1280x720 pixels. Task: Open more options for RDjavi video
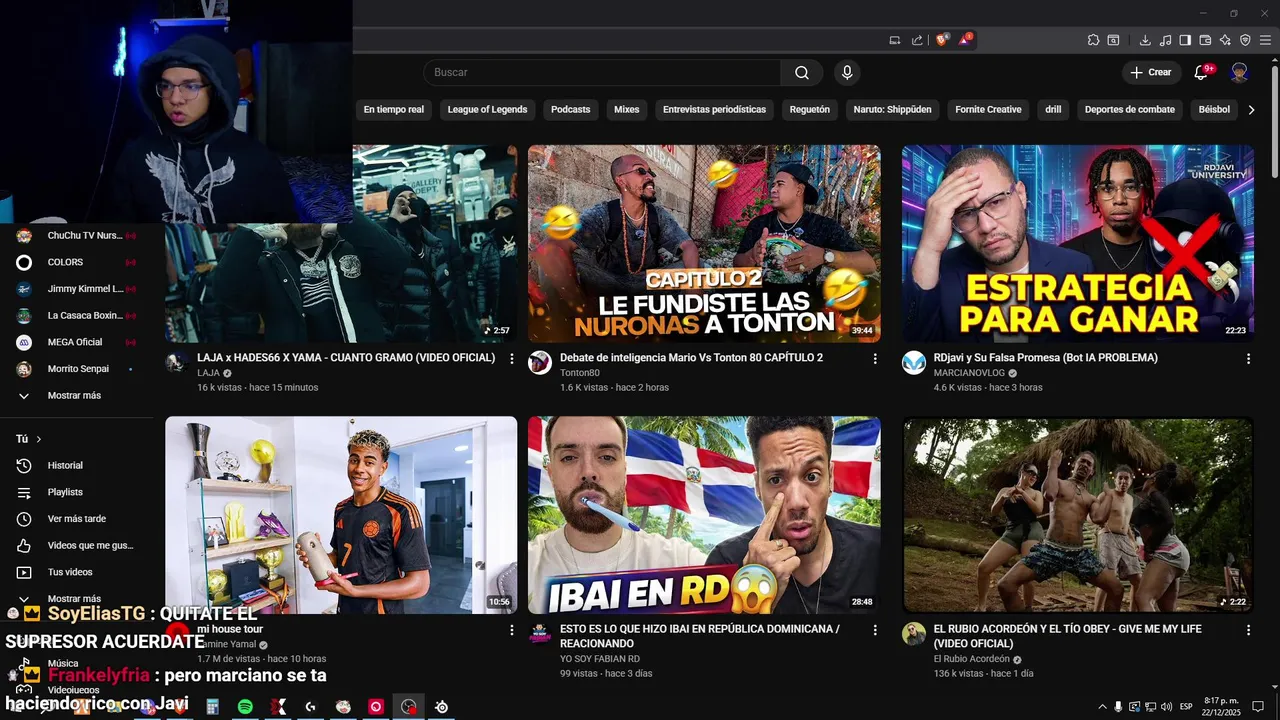(x=1248, y=358)
